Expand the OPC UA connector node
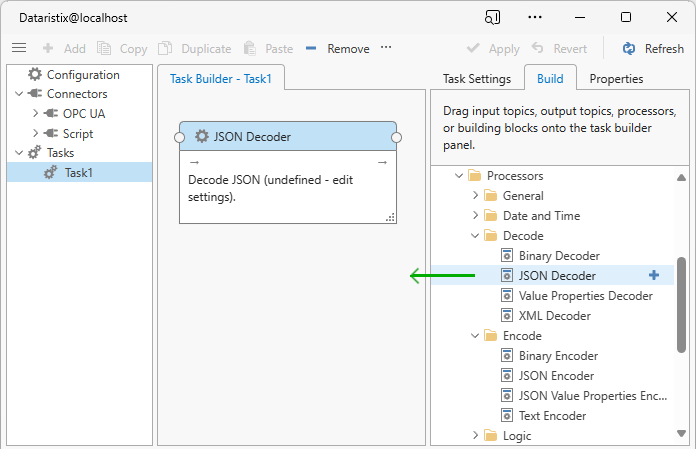Screen dimensions: 696x449 (36, 114)
